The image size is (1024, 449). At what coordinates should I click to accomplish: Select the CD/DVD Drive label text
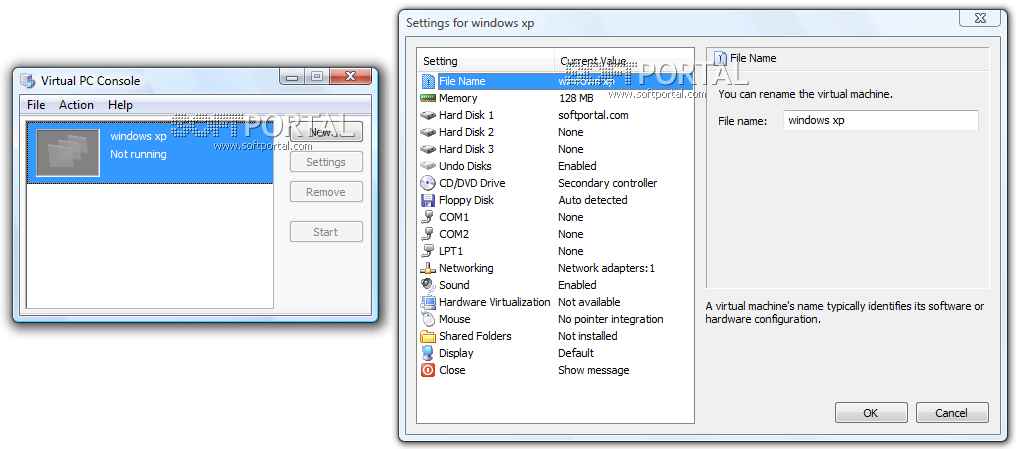click(x=472, y=183)
